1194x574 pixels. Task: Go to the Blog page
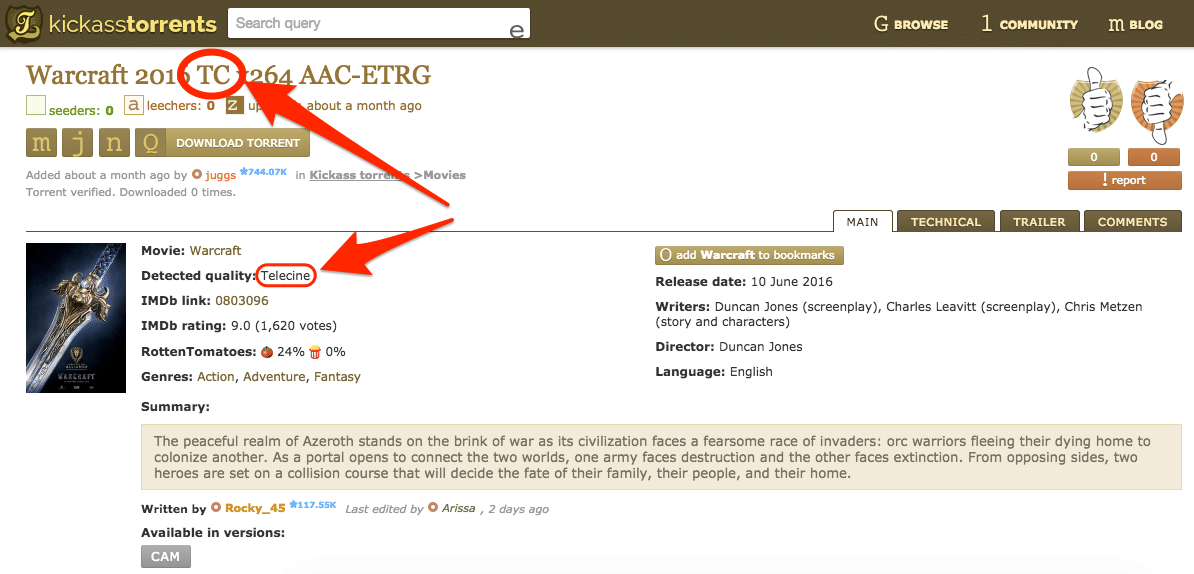pyautogui.click(x=1136, y=24)
